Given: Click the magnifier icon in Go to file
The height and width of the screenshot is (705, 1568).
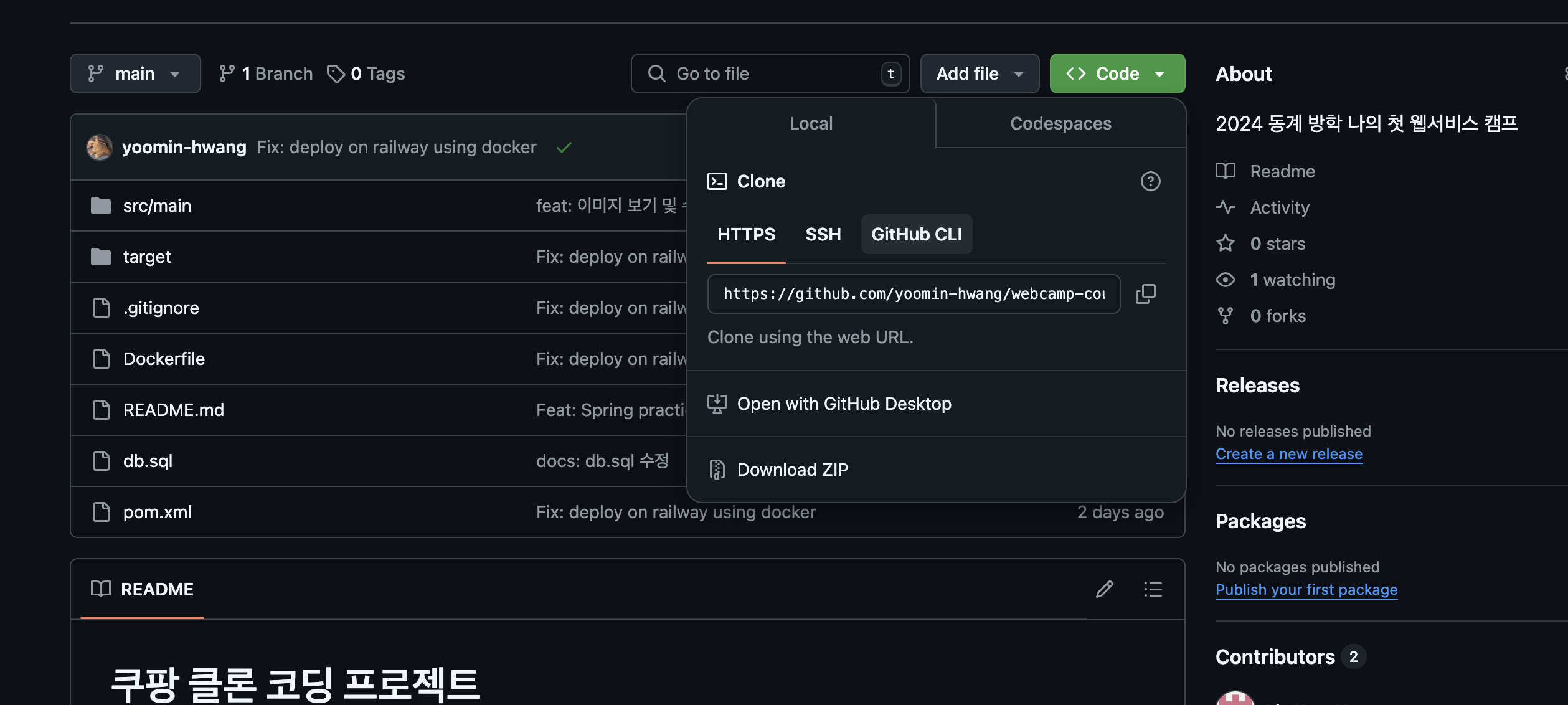Looking at the screenshot, I should 657,73.
